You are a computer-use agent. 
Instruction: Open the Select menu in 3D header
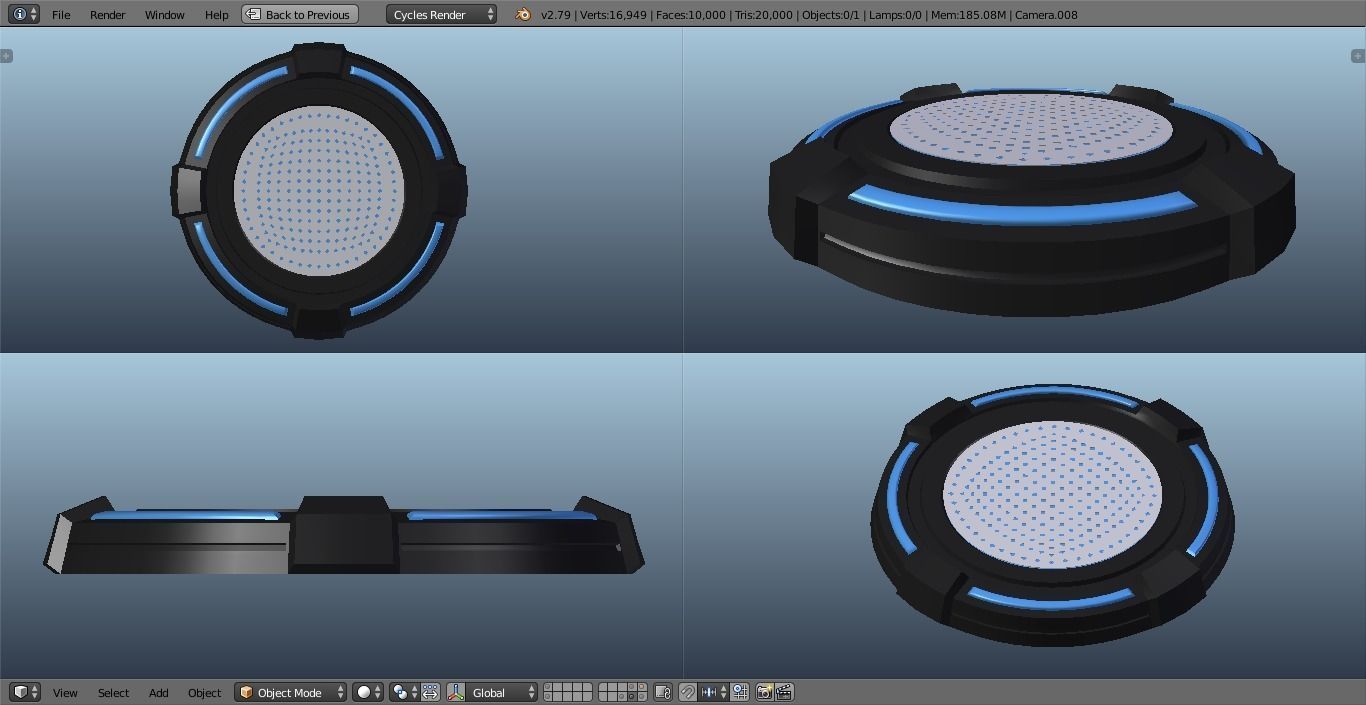[x=113, y=693]
